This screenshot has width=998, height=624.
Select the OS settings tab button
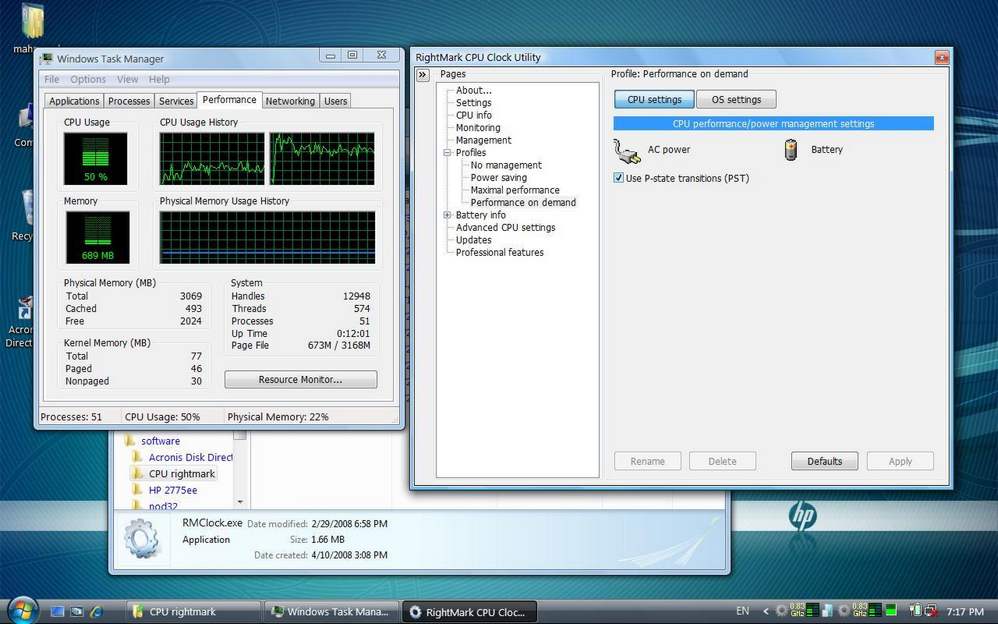click(x=736, y=99)
